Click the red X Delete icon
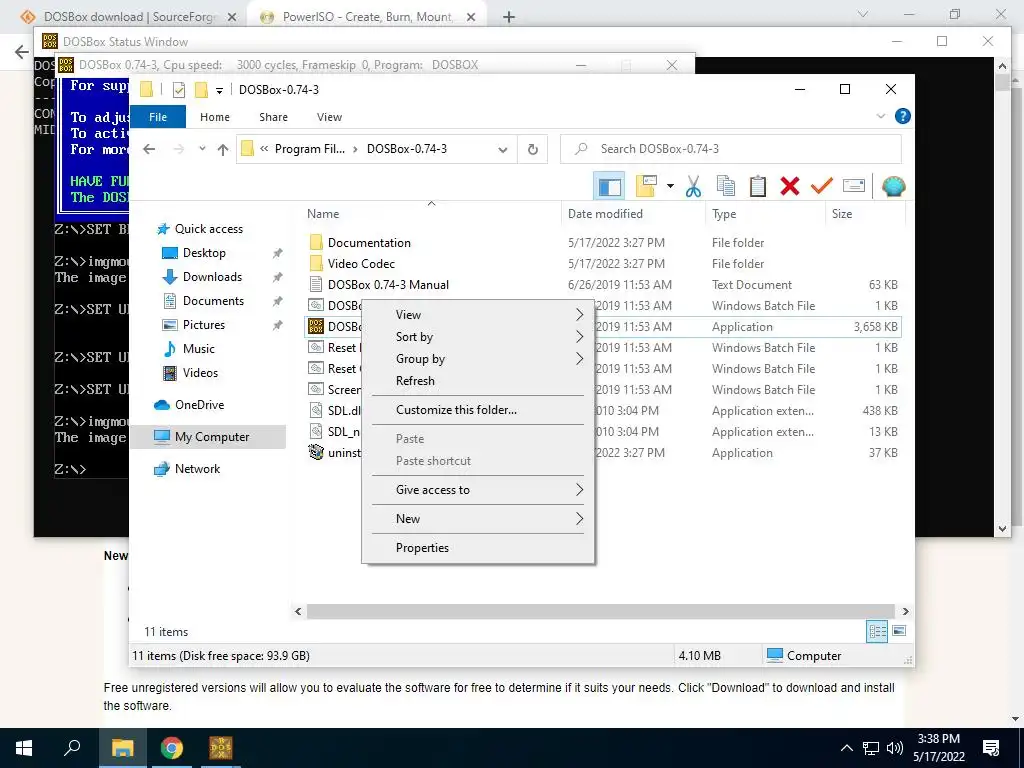The height and width of the screenshot is (768, 1024). click(x=790, y=187)
